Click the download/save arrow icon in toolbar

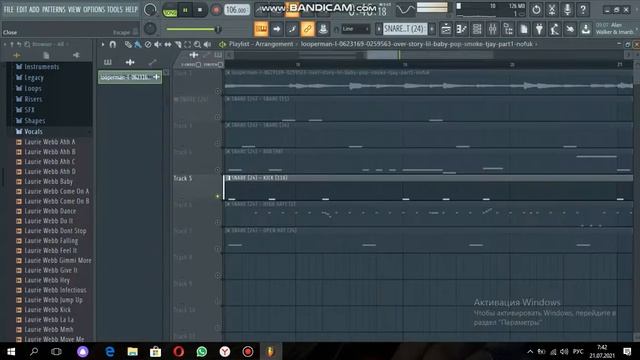586,29
